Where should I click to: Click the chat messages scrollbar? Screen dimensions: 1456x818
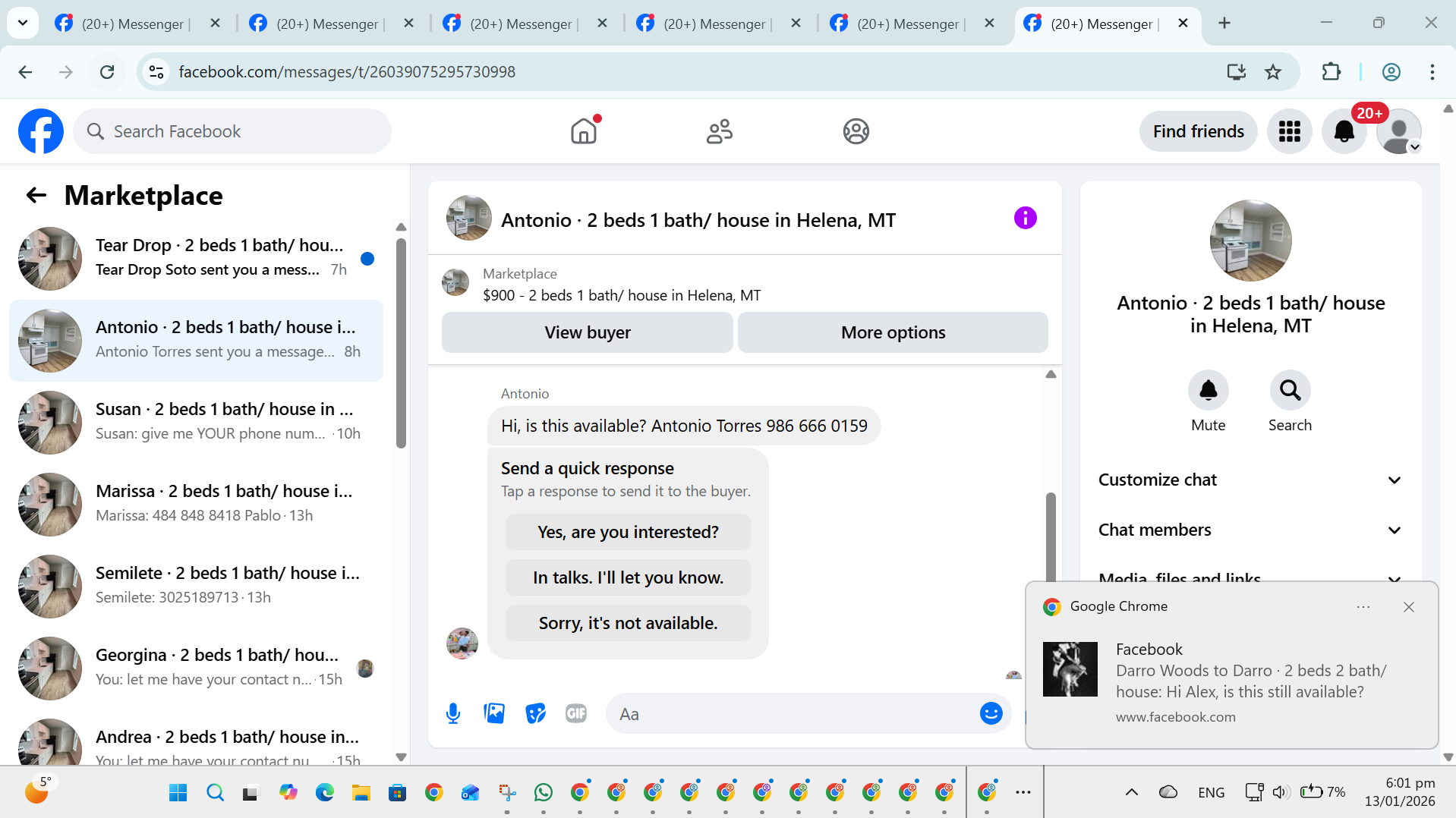(x=1051, y=536)
